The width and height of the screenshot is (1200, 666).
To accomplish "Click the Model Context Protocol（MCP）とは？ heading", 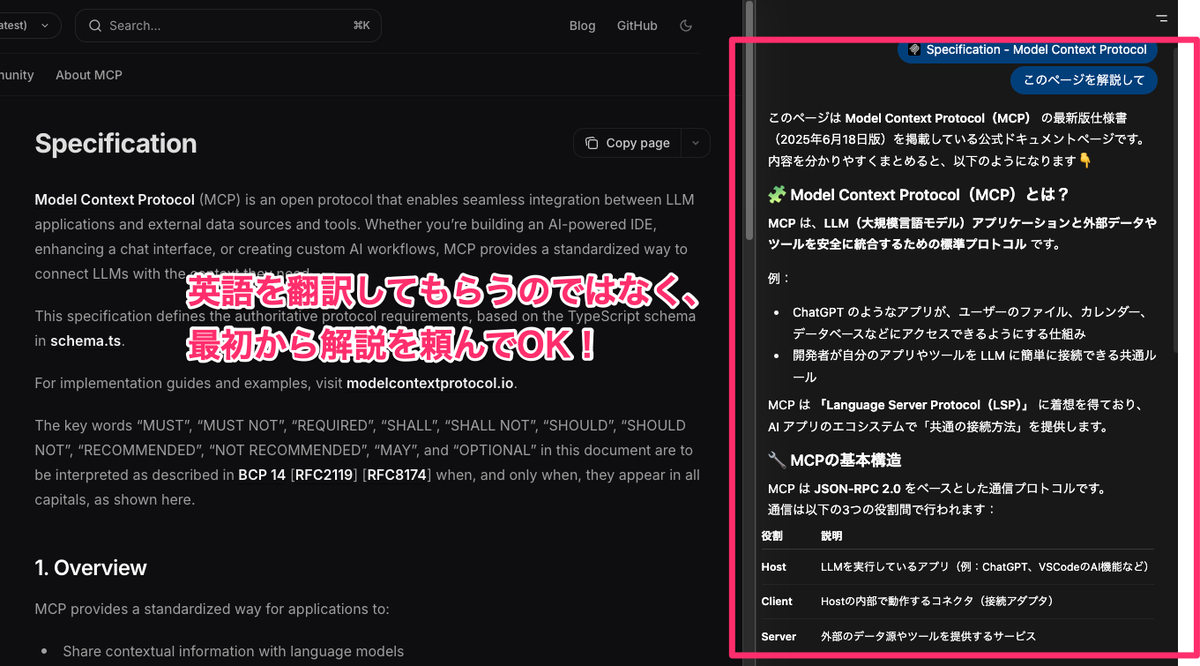I will 919,195.
